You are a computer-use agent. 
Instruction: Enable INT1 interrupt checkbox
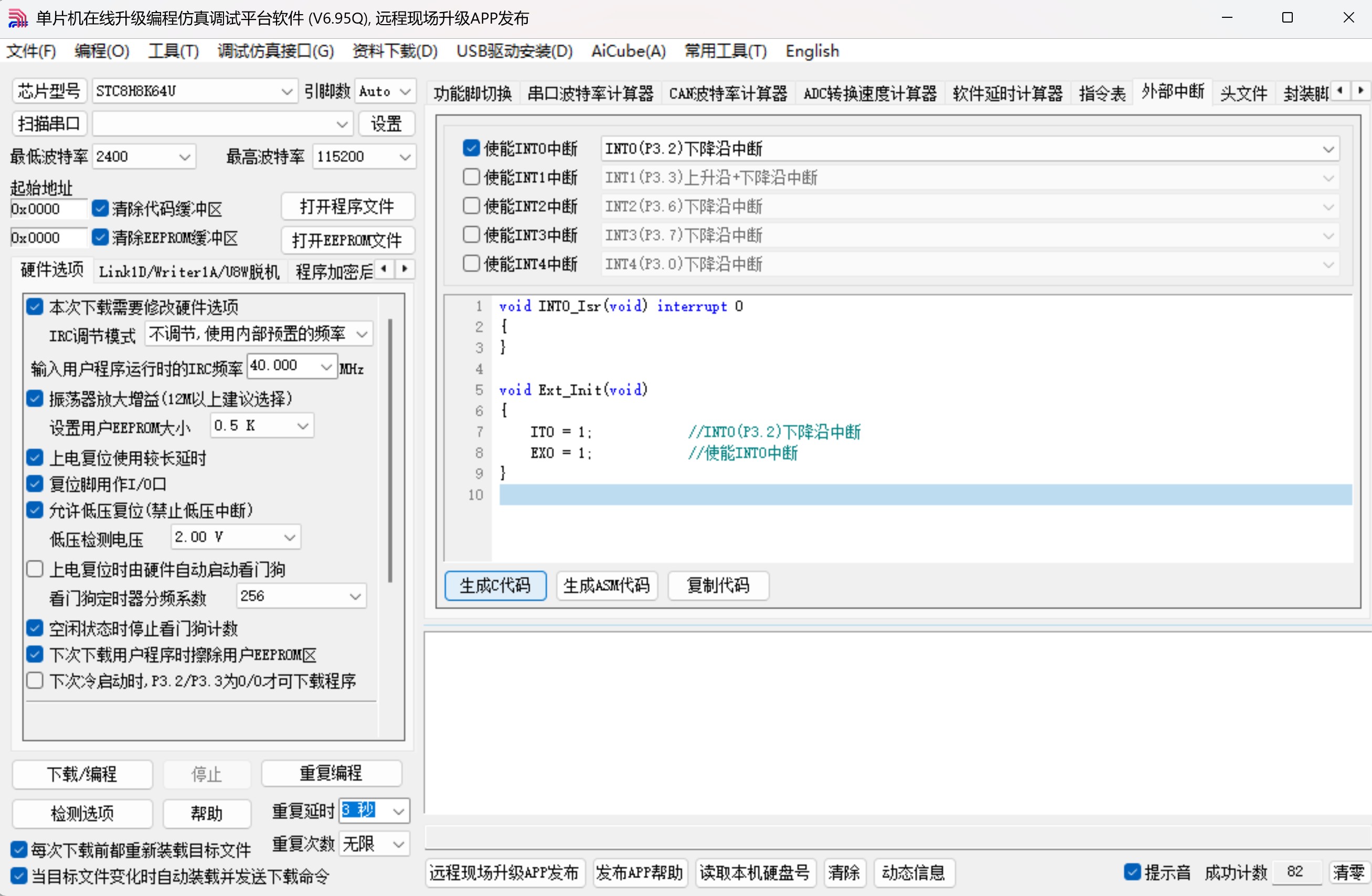tap(471, 177)
